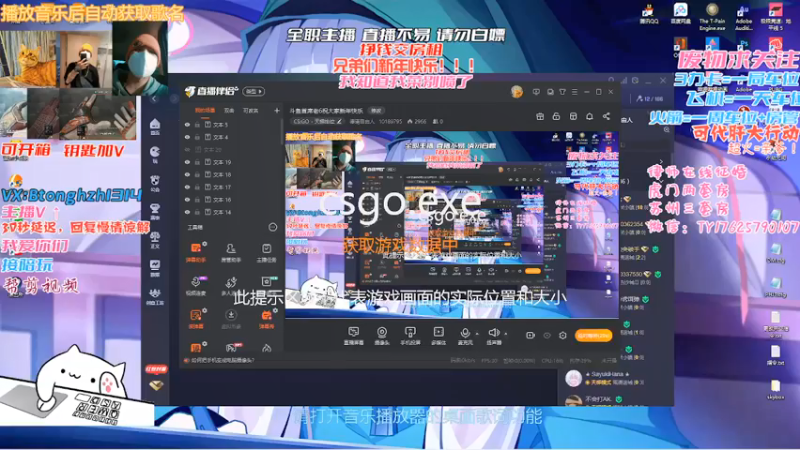The height and width of the screenshot is (450, 800).
Task: Click the padlock icon above preview
Action: point(556,116)
